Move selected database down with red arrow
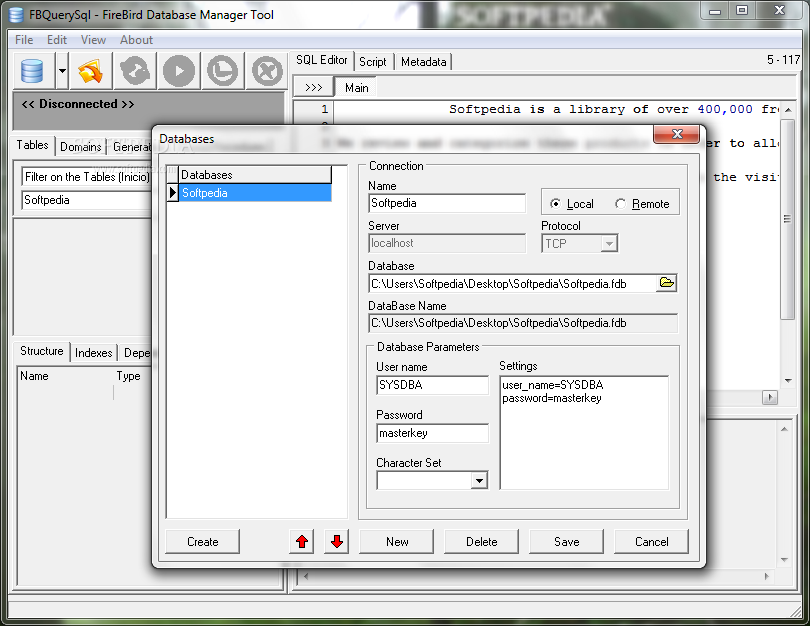810x626 pixels. (337, 541)
